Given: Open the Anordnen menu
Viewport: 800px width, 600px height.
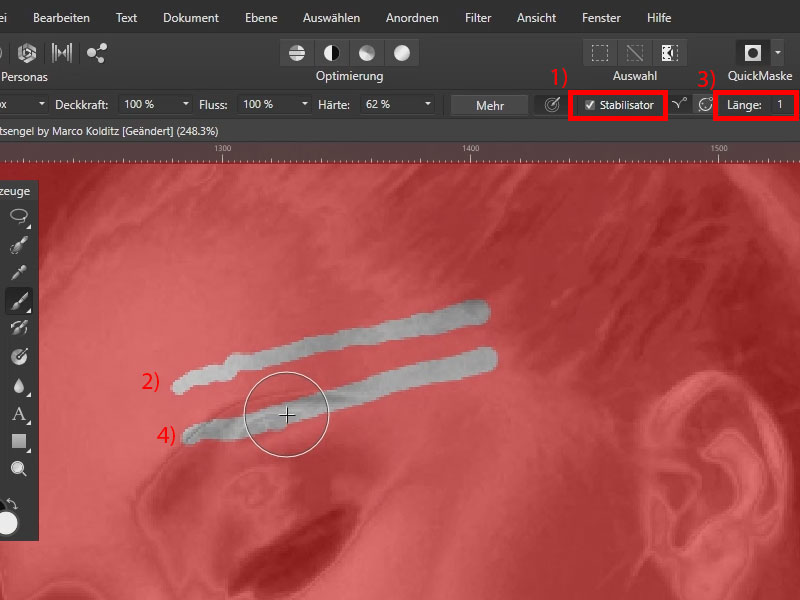Looking at the screenshot, I should pyautogui.click(x=412, y=18).
